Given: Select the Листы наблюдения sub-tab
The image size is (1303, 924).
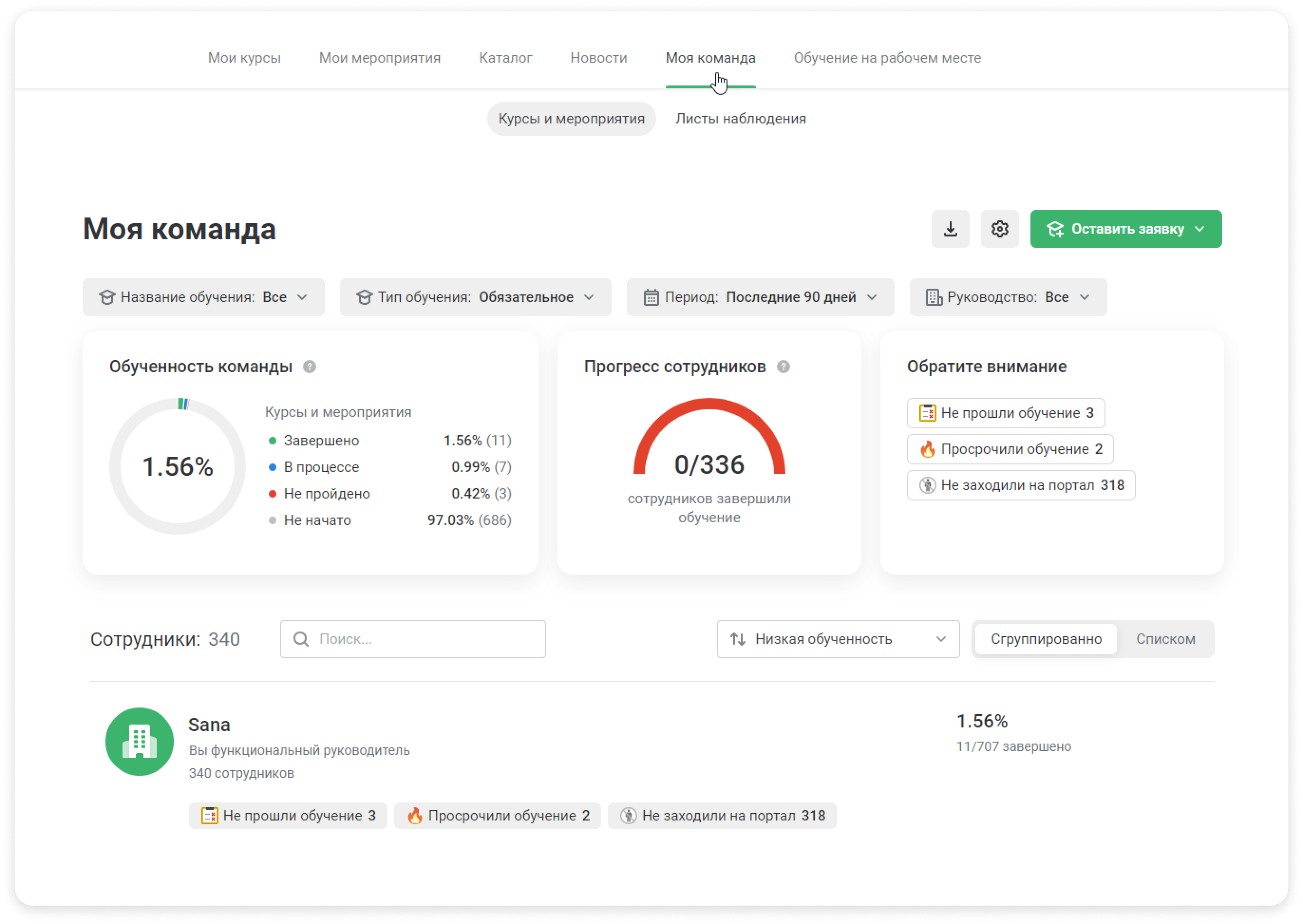Looking at the screenshot, I should pos(740,118).
